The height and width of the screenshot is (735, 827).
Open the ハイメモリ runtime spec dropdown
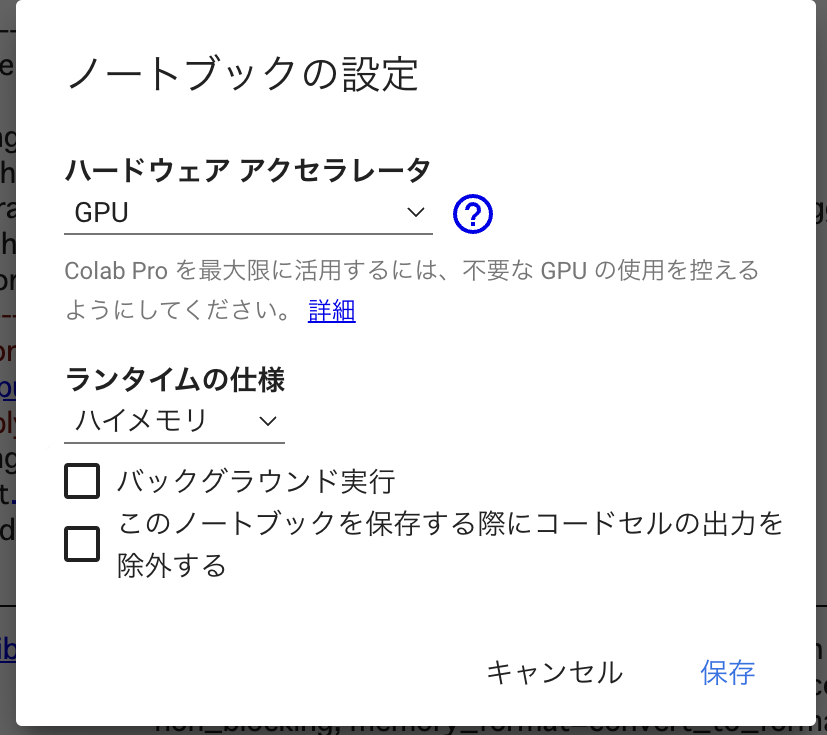pos(175,422)
